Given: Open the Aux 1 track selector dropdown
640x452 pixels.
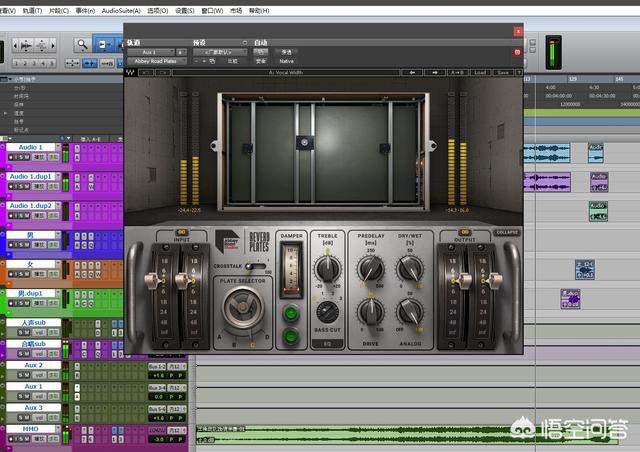Looking at the screenshot, I should point(151,52).
